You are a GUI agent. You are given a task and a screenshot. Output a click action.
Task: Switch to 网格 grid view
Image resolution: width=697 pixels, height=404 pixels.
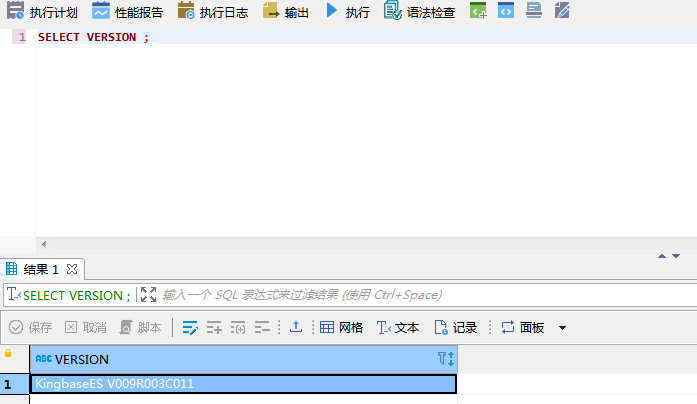tap(341, 327)
